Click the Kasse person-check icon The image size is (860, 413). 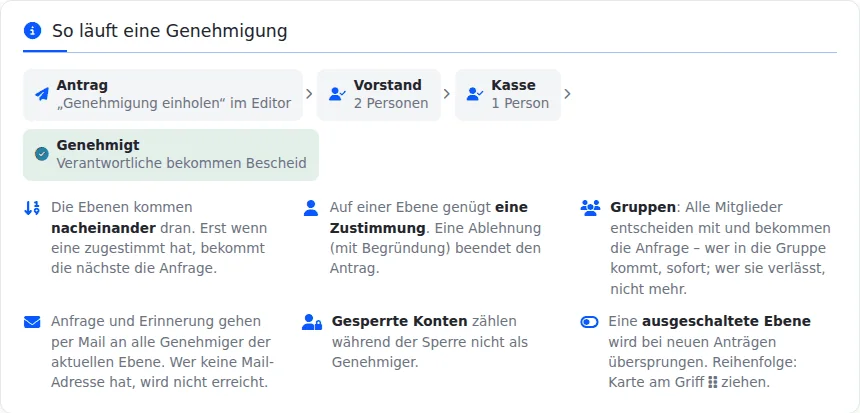(x=474, y=94)
